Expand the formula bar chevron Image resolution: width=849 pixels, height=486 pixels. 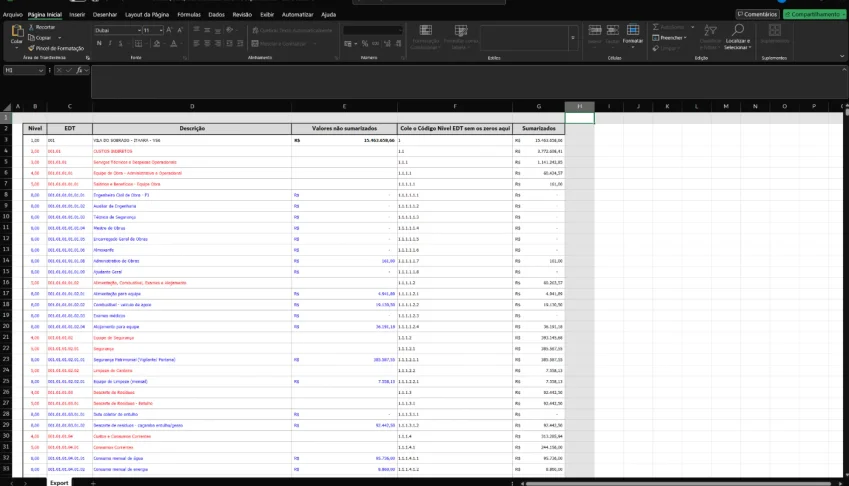tap(844, 70)
